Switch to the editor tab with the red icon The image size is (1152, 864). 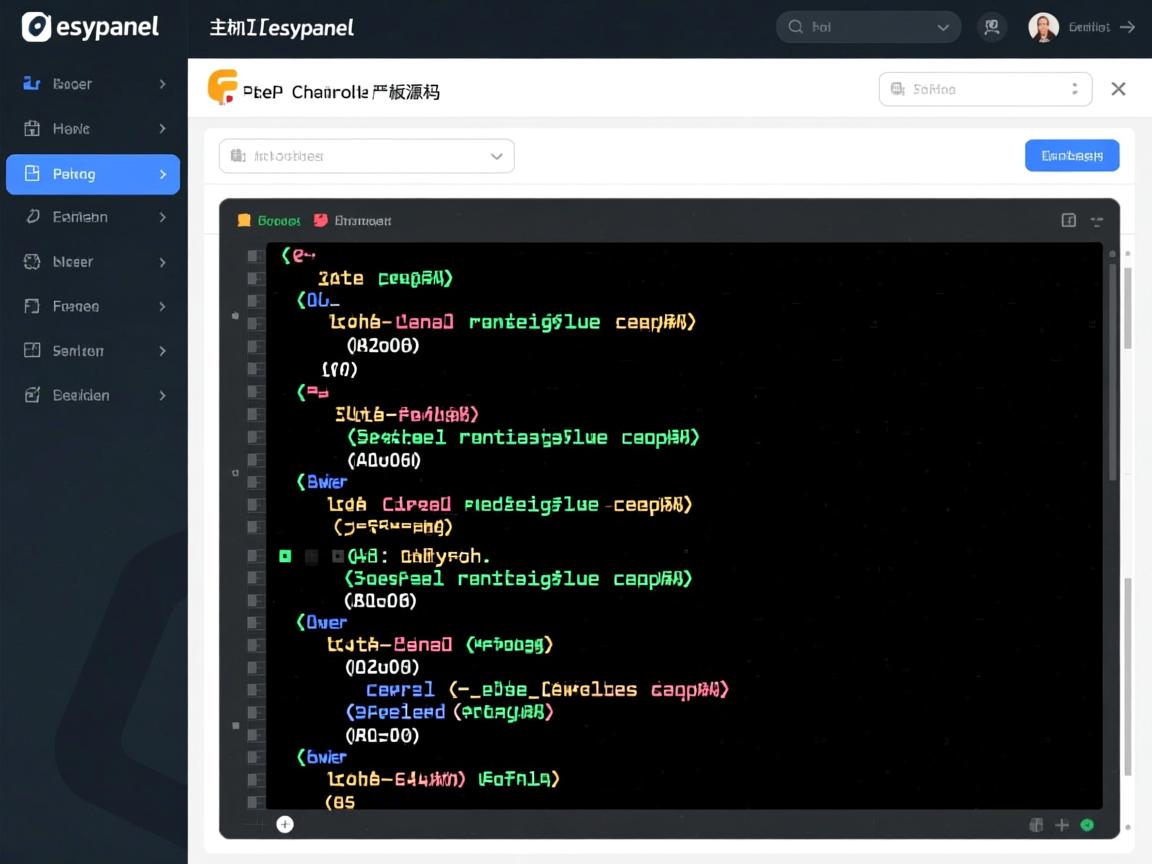(x=352, y=220)
